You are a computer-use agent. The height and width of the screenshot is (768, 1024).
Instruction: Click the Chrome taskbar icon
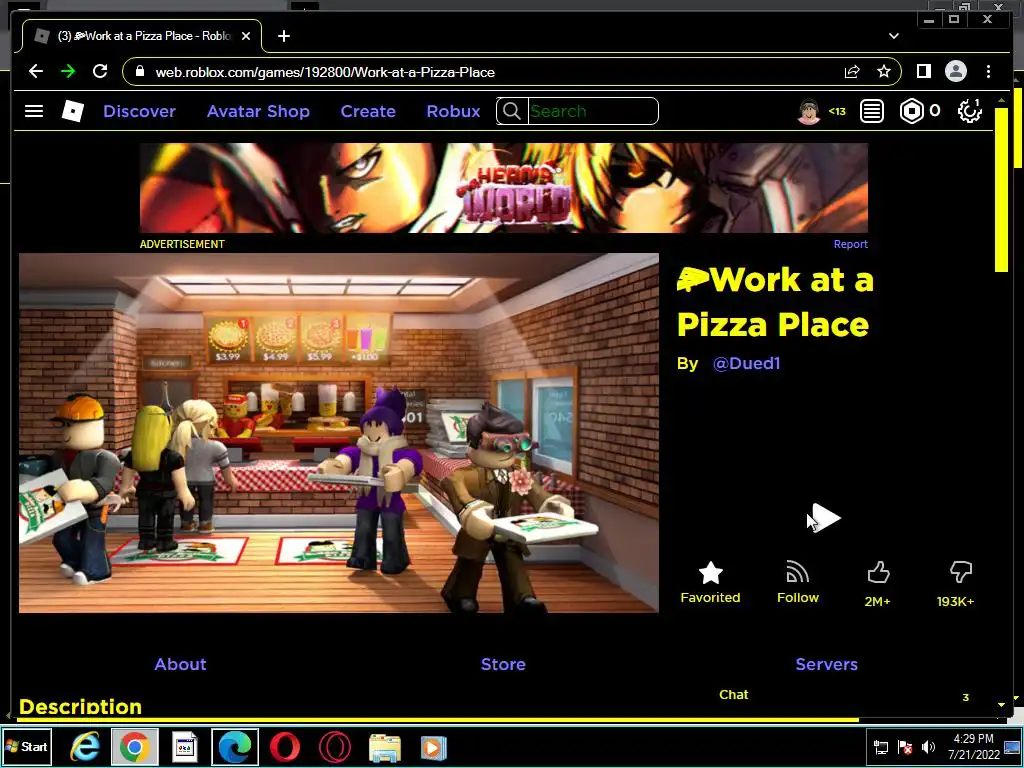coord(134,747)
